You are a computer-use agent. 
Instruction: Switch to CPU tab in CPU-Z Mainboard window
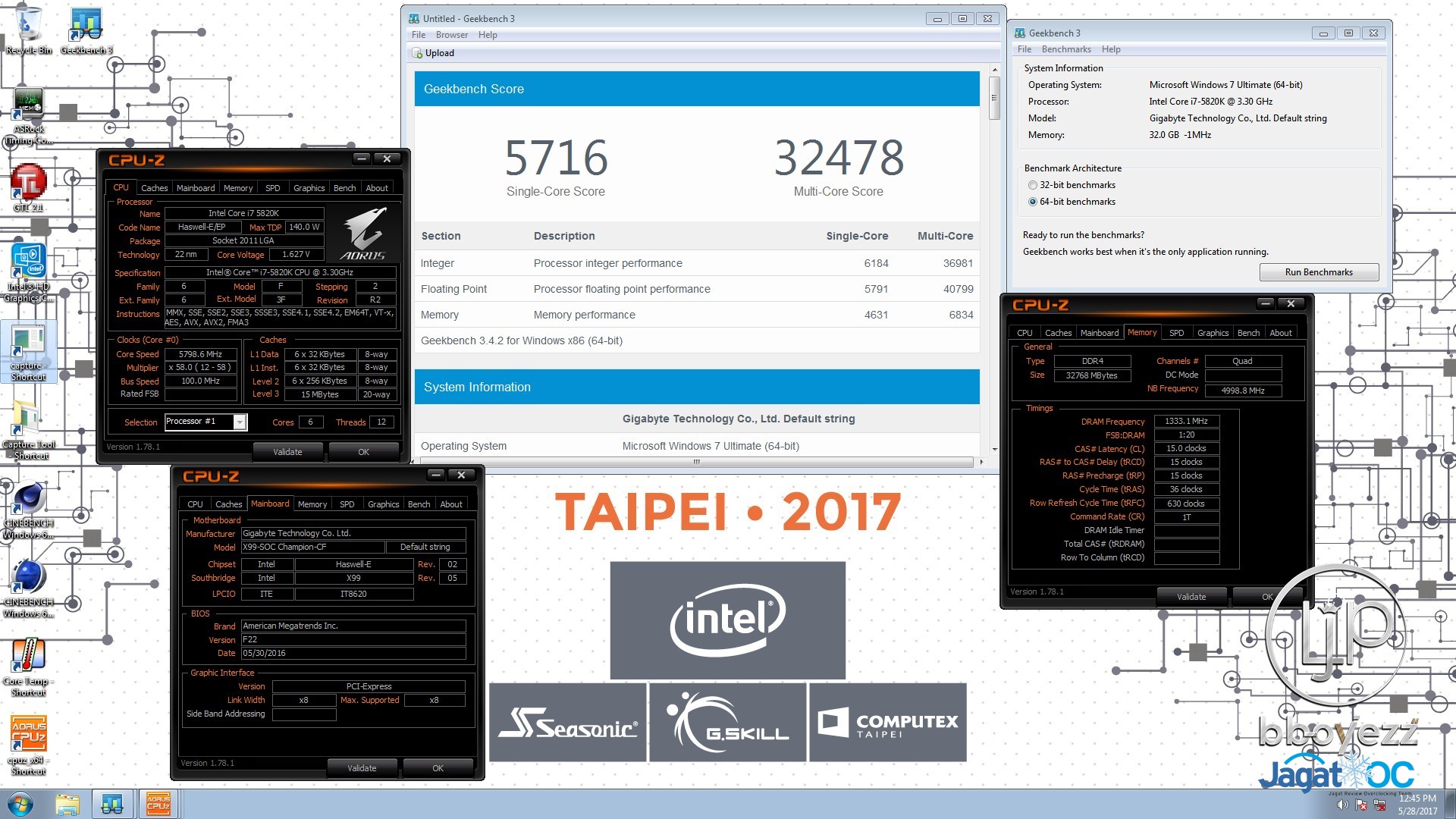[196, 504]
